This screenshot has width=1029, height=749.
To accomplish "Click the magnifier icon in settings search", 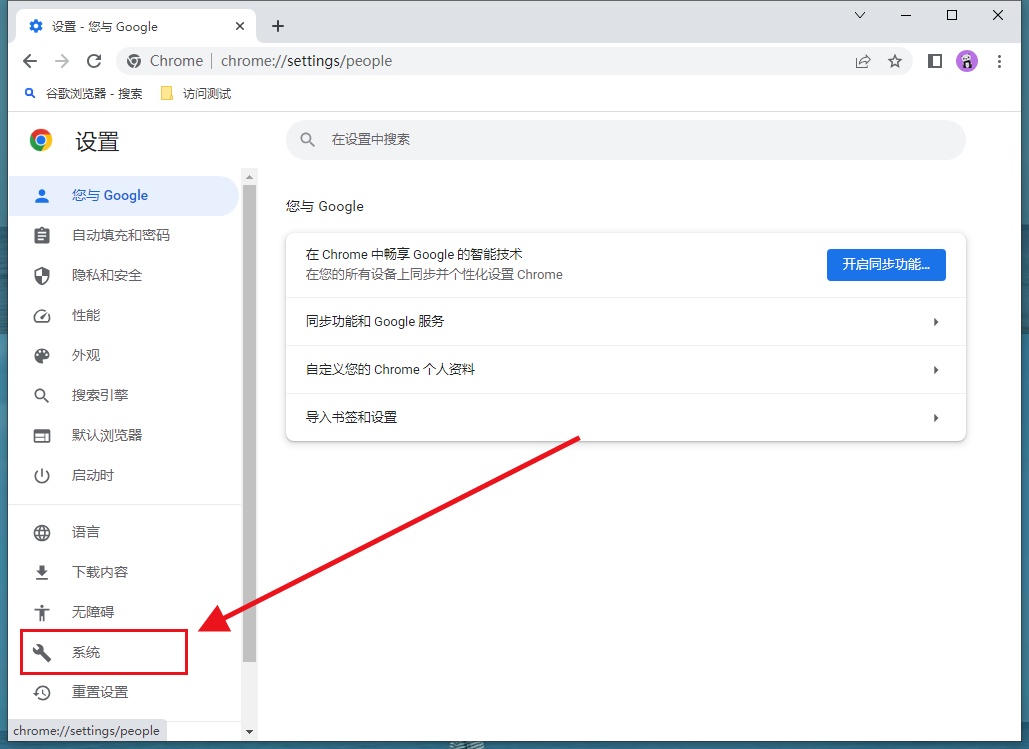I will (307, 139).
